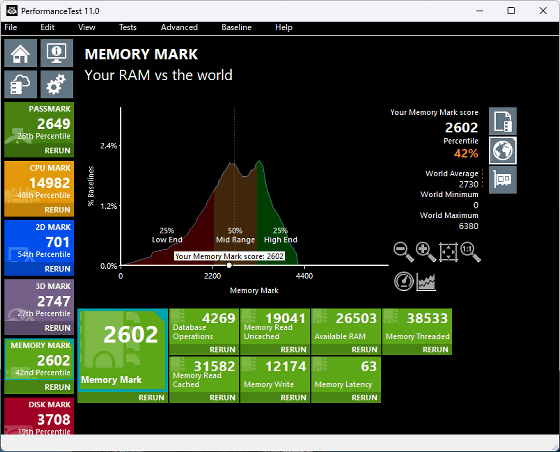Rerun the 2D Mark test
The height and width of the screenshot is (452, 560).
coord(57,269)
